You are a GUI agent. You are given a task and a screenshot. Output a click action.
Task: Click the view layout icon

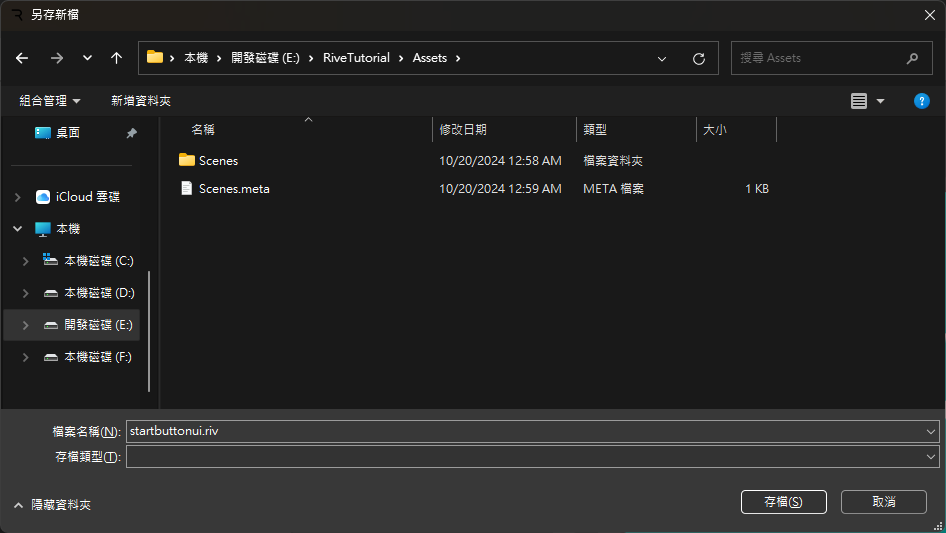click(858, 101)
